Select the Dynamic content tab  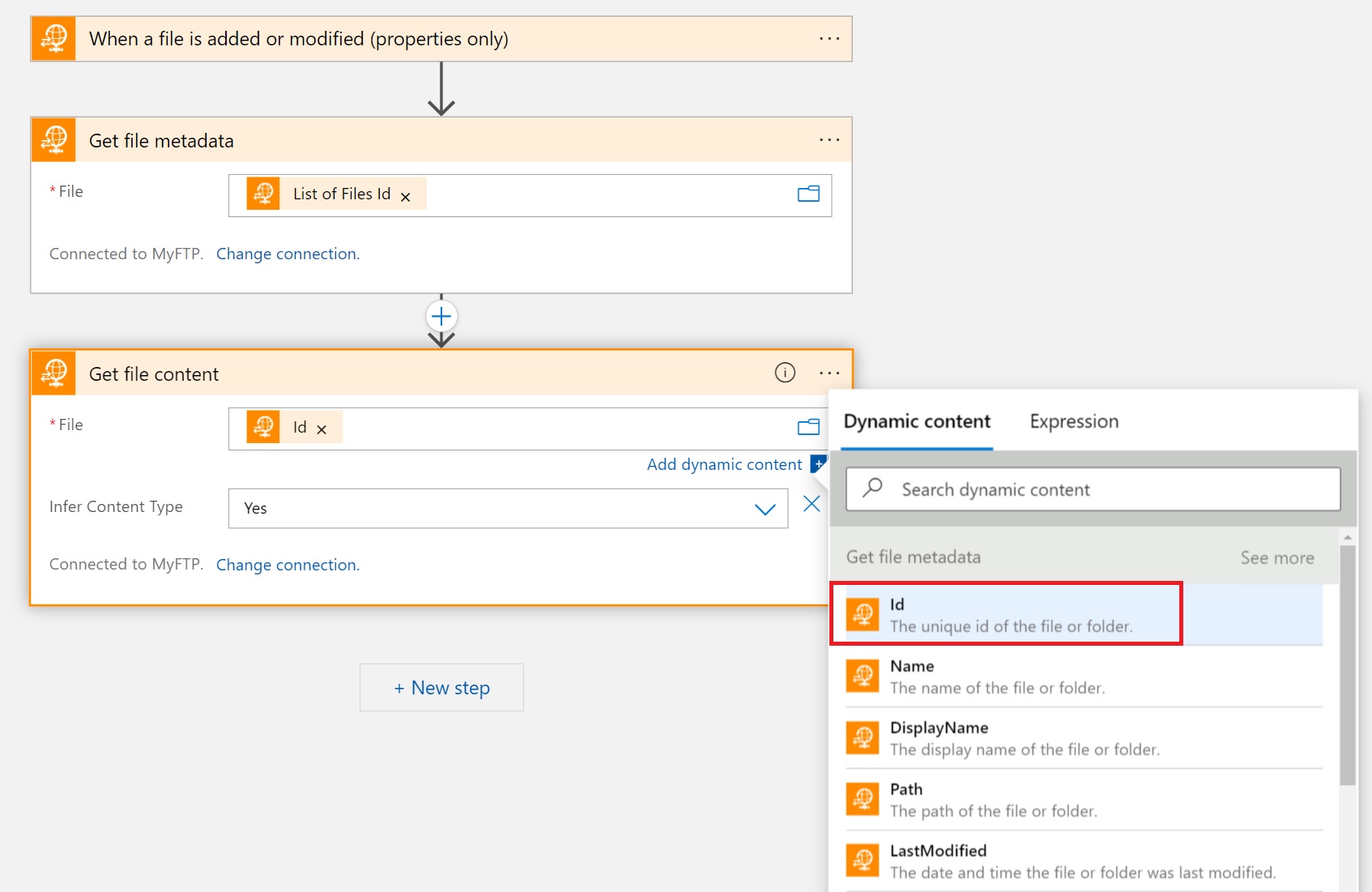[916, 421]
